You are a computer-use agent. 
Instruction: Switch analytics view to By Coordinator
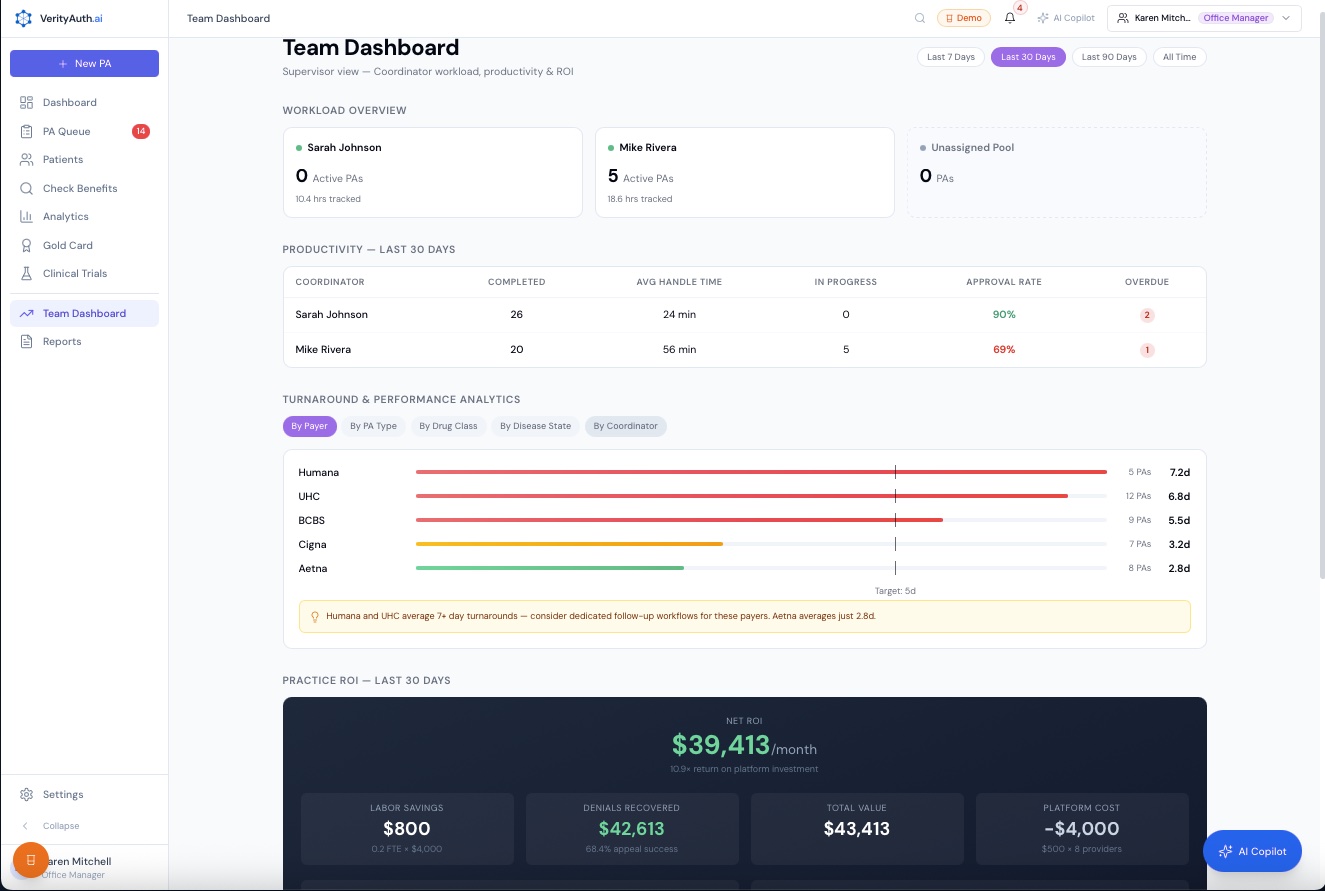pyautogui.click(x=625, y=426)
